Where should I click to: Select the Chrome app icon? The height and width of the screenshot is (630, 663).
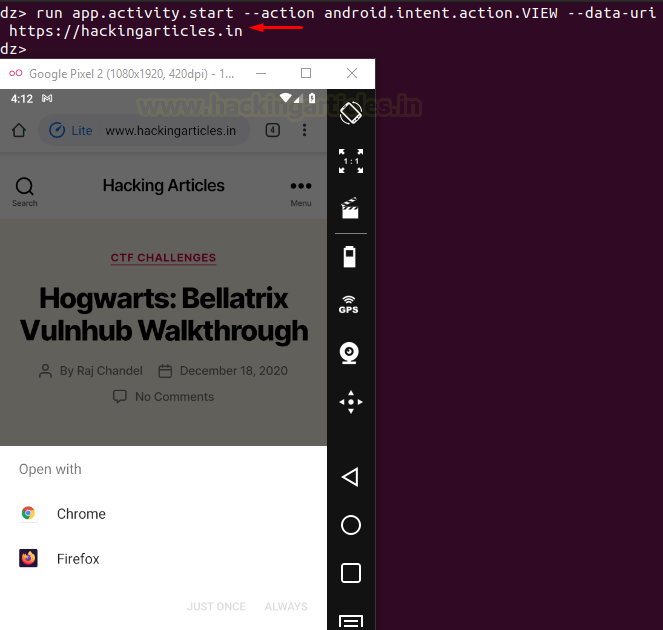pos(28,513)
